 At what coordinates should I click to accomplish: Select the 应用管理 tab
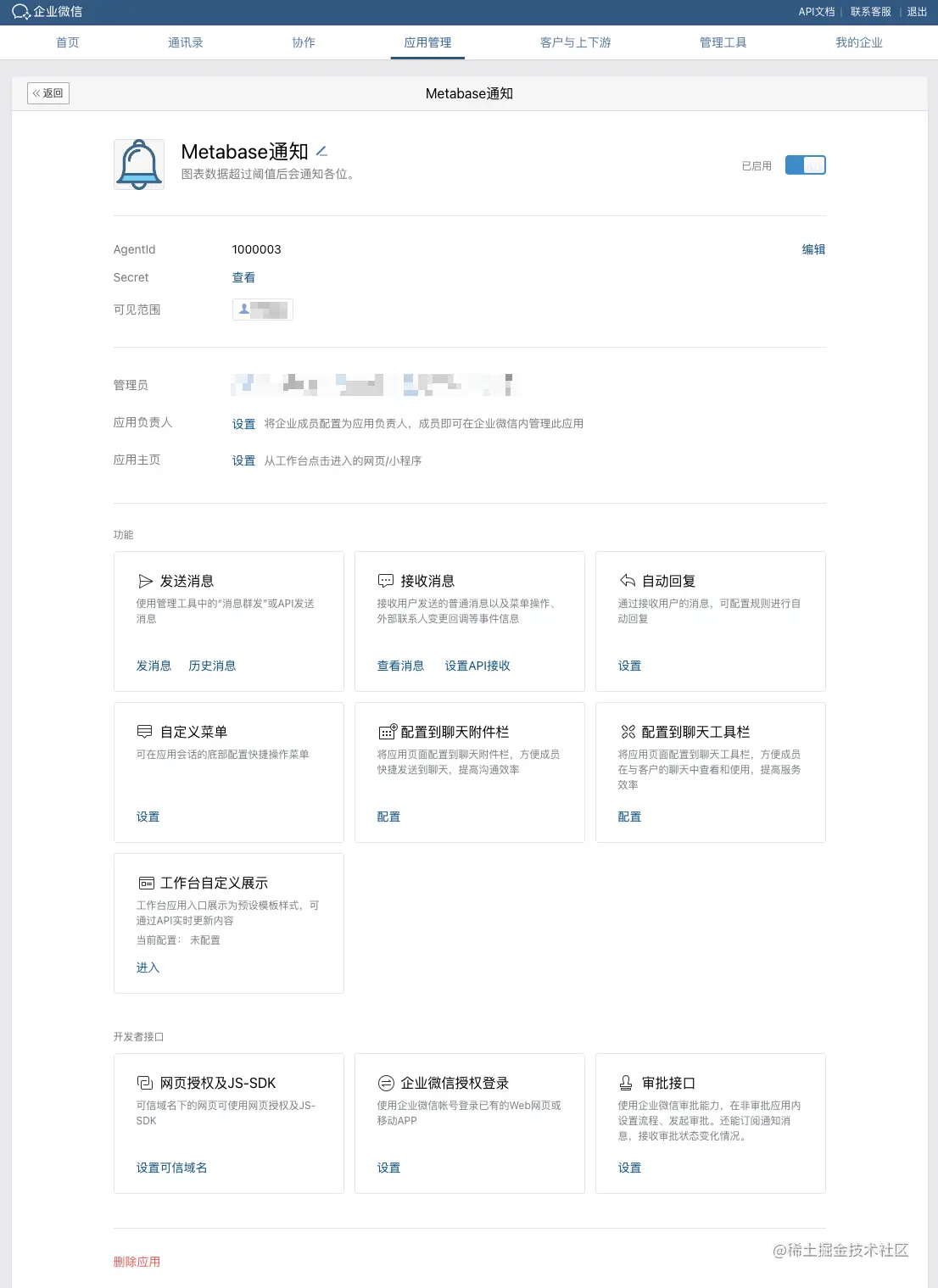[427, 42]
